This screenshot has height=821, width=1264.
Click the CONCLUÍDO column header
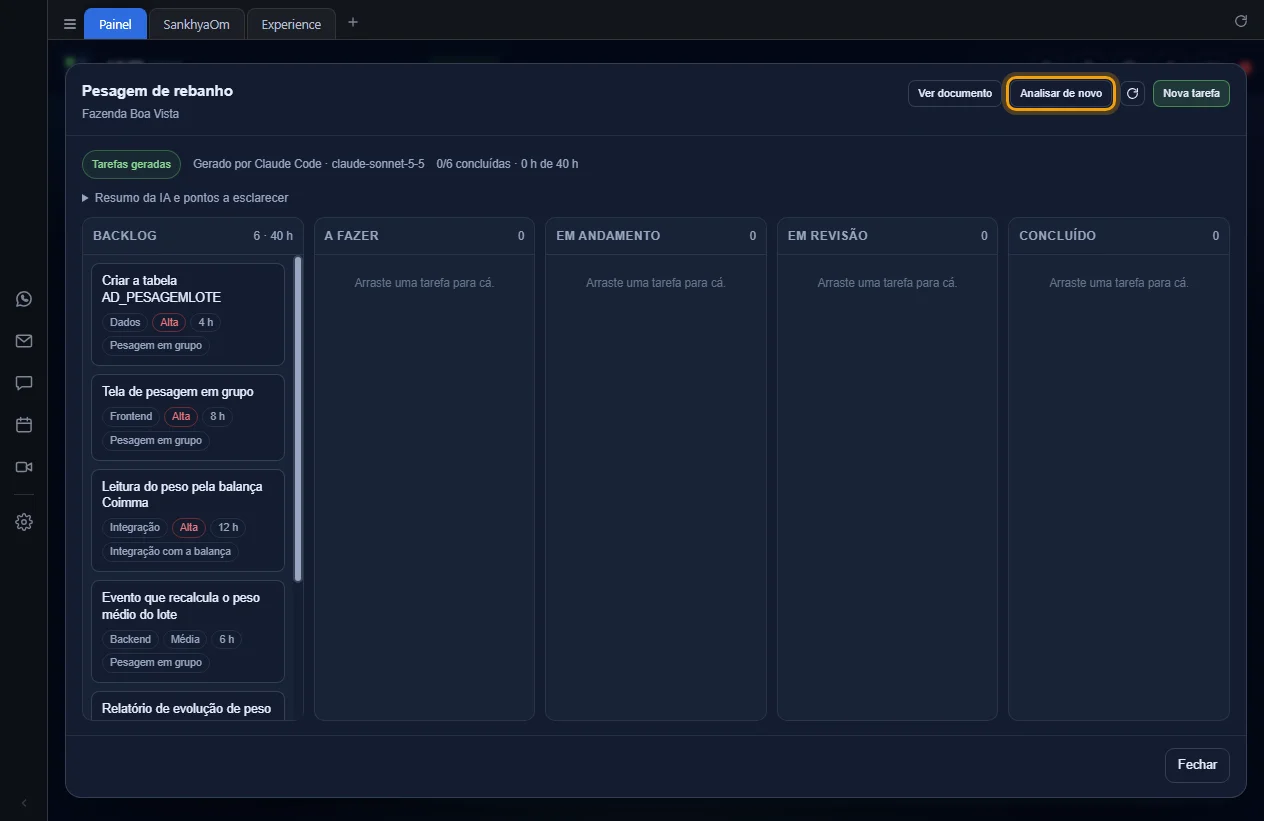(x=1119, y=236)
